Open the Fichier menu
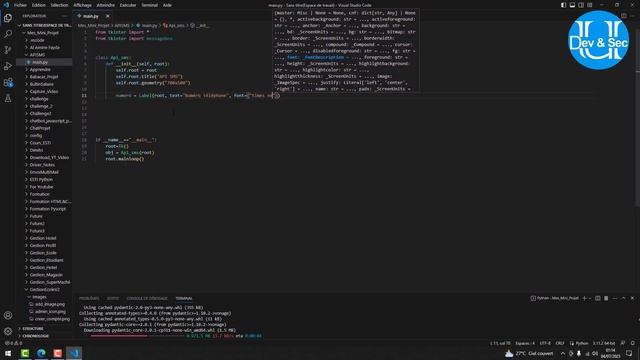 [x=20, y=5]
